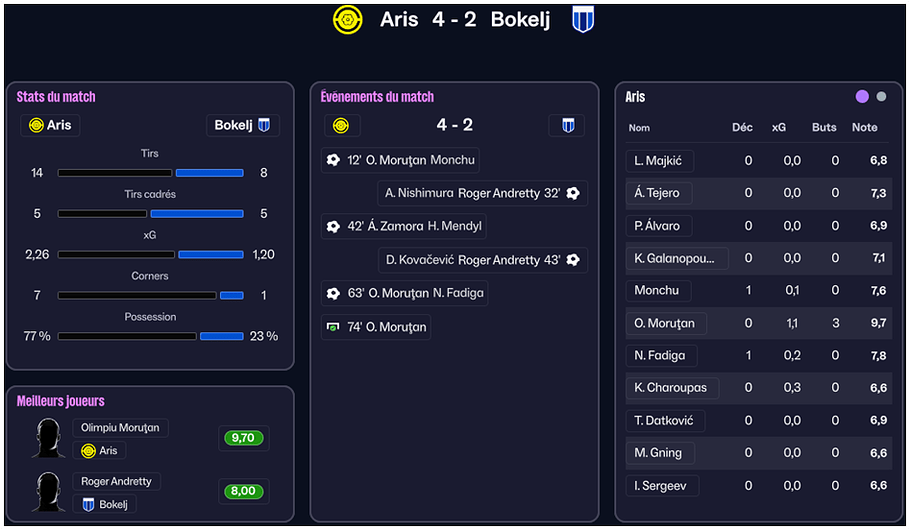This screenshot has height=530, width=910.
Task: Sort the player table by xG column
Action: tap(779, 128)
